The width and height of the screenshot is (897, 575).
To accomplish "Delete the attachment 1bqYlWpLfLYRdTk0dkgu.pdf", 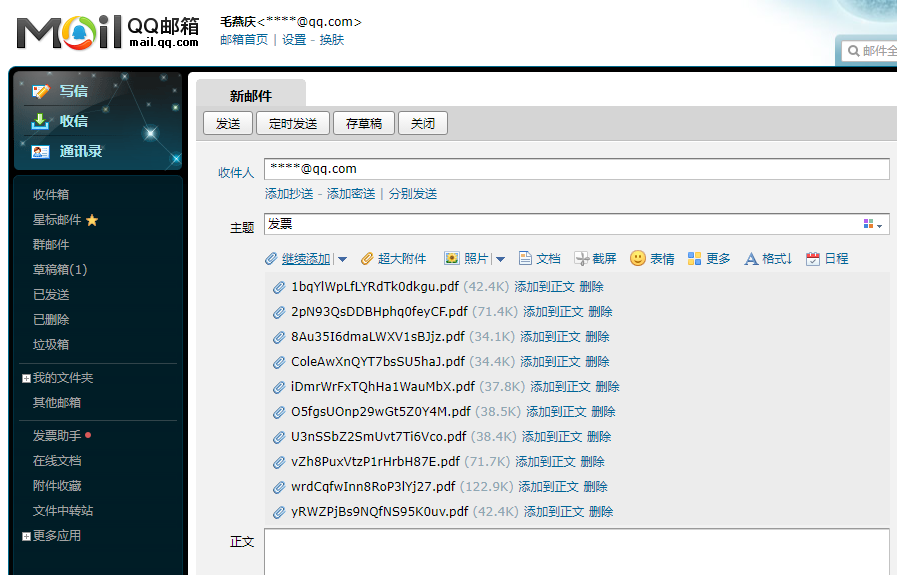I will 591,287.
